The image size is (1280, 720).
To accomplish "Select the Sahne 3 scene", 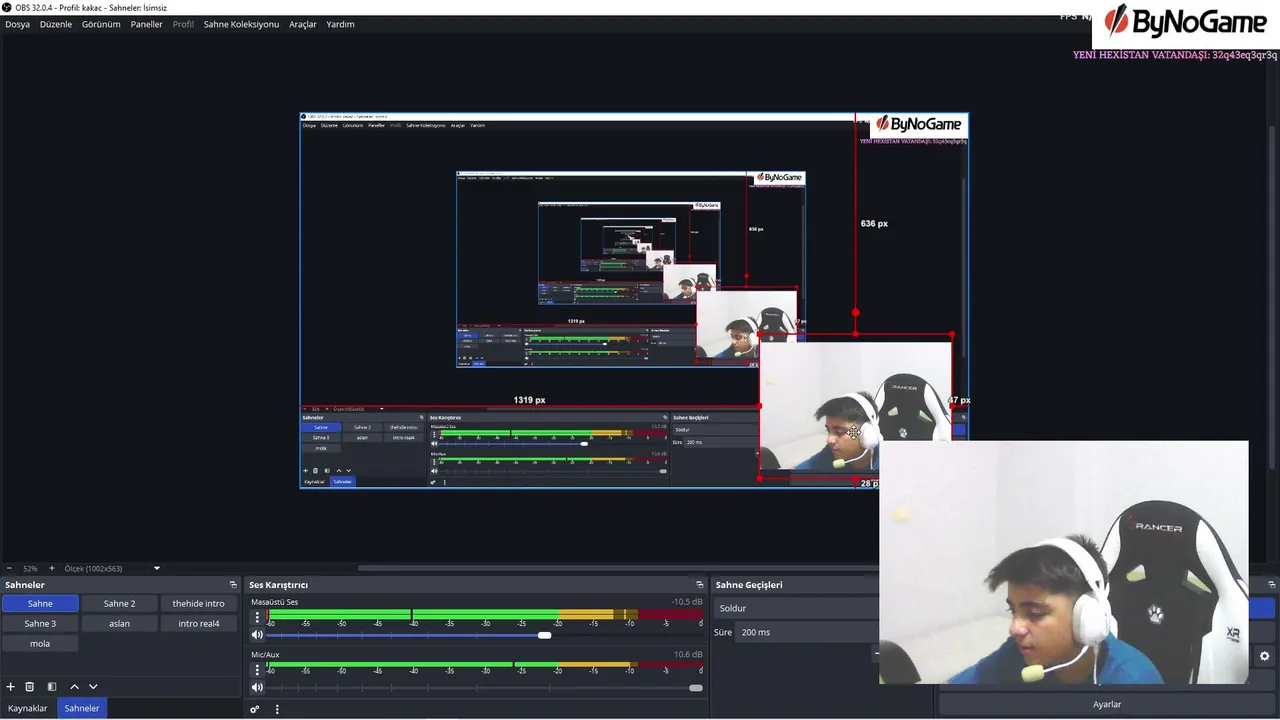I will pyautogui.click(x=40, y=623).
